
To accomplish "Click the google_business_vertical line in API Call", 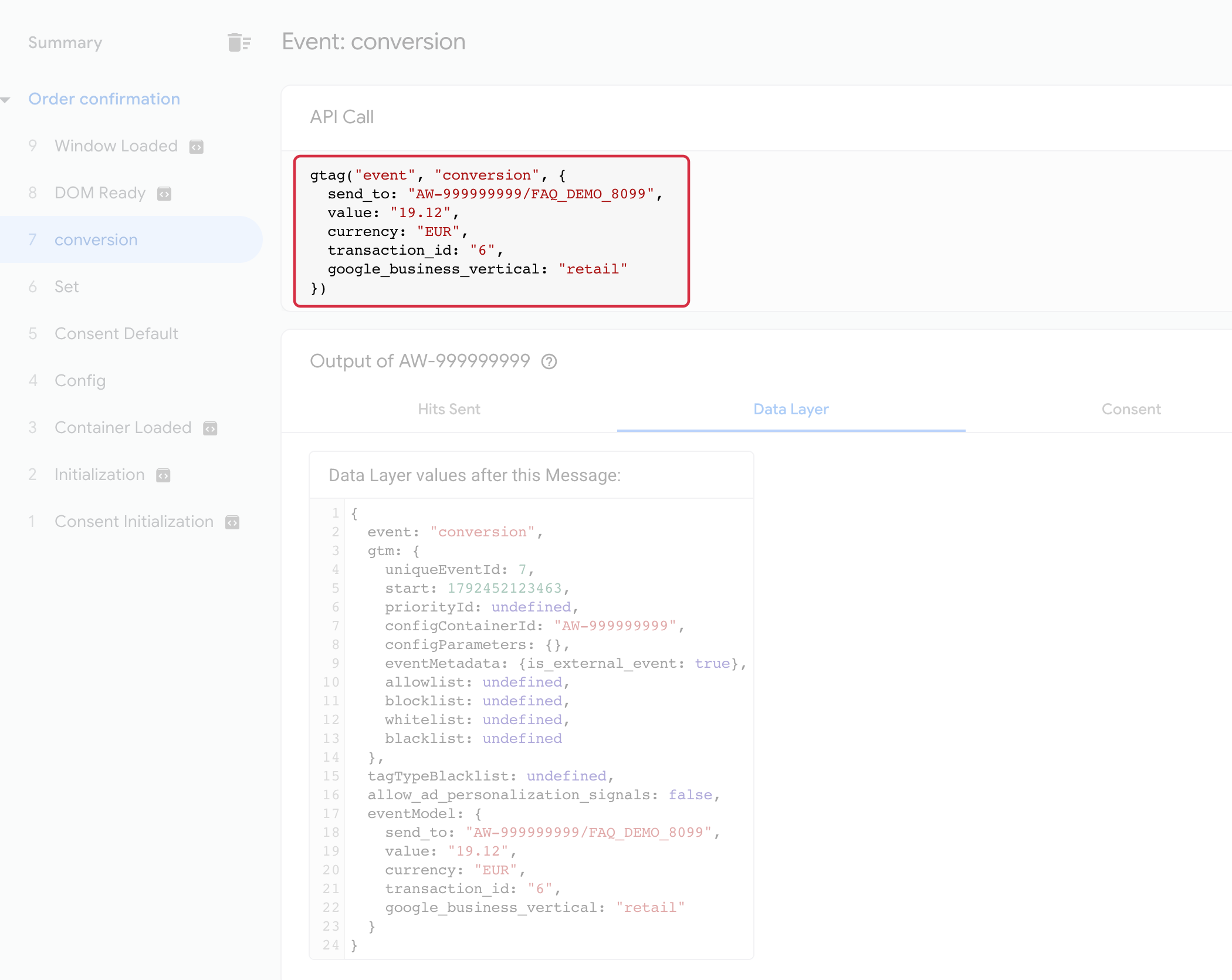I will pos(478,269).
